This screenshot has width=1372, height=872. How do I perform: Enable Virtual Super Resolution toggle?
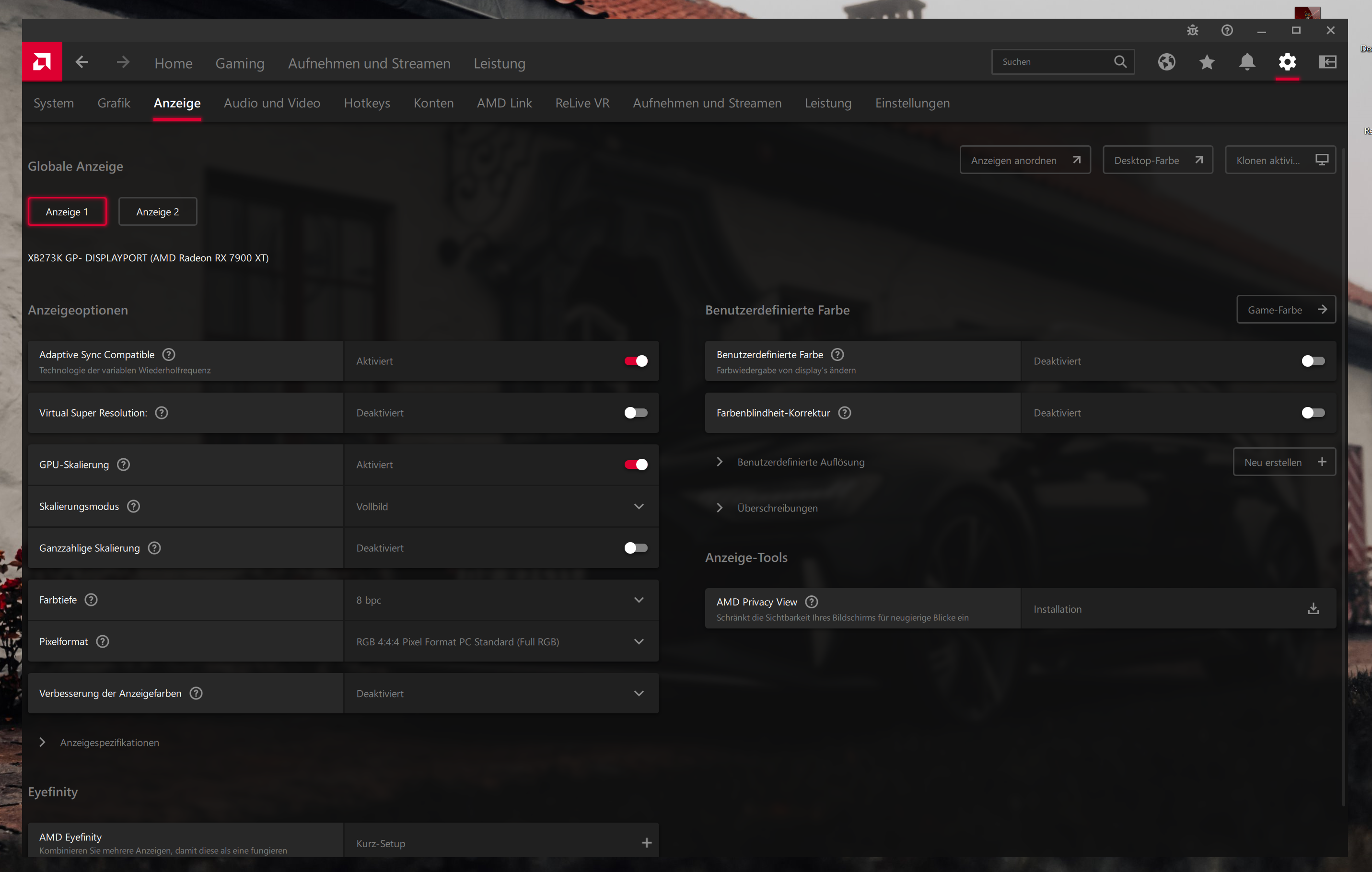click(x=635, y=413)
